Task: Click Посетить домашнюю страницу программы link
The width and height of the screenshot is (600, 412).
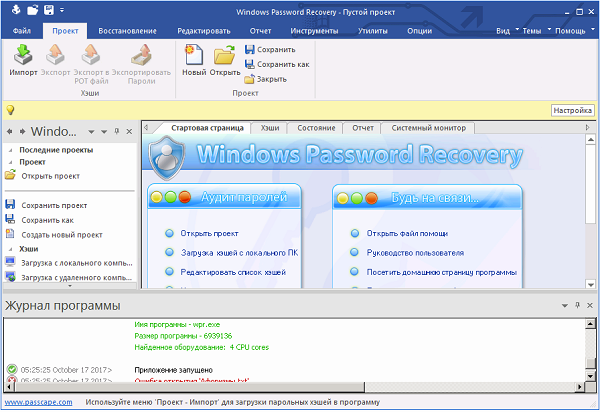Action: click(x=442, y=272)
